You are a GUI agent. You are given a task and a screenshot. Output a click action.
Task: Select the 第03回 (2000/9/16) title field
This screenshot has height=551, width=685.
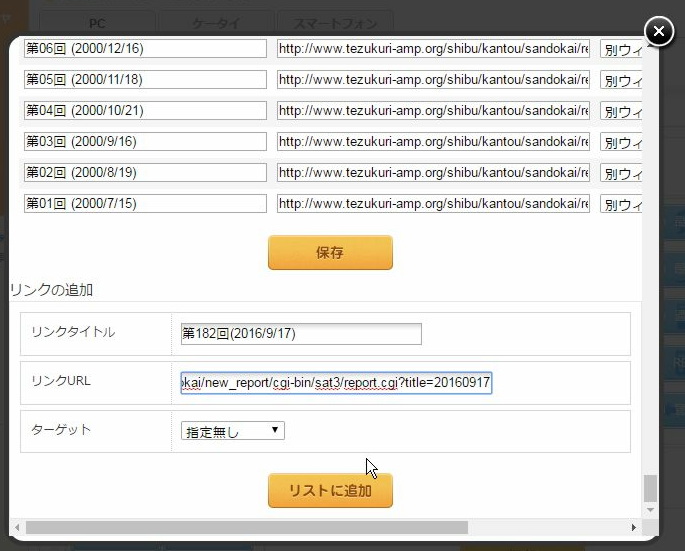145,142
